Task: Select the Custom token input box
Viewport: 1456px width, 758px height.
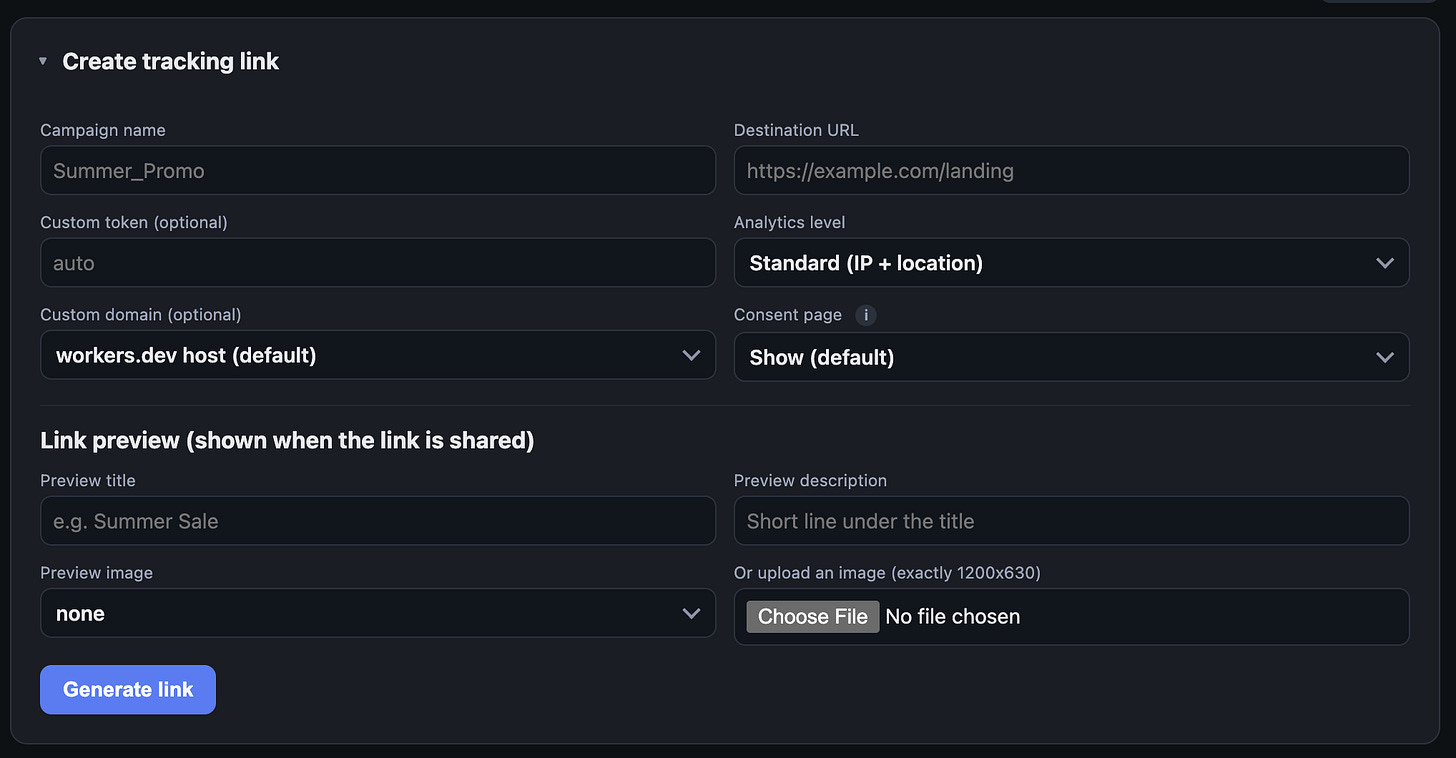Action: click(378, 263)
